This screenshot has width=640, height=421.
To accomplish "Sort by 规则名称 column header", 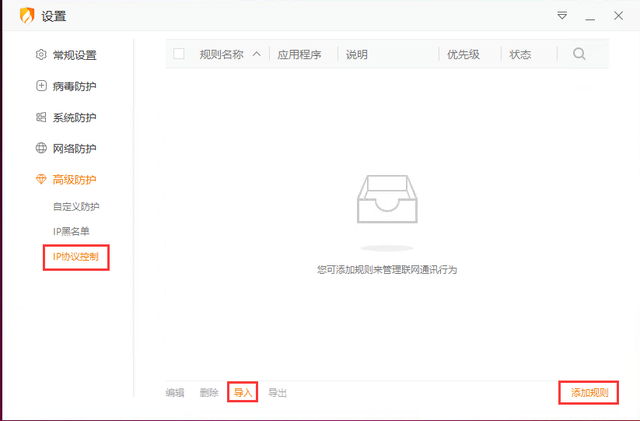I will click(221, 54).
